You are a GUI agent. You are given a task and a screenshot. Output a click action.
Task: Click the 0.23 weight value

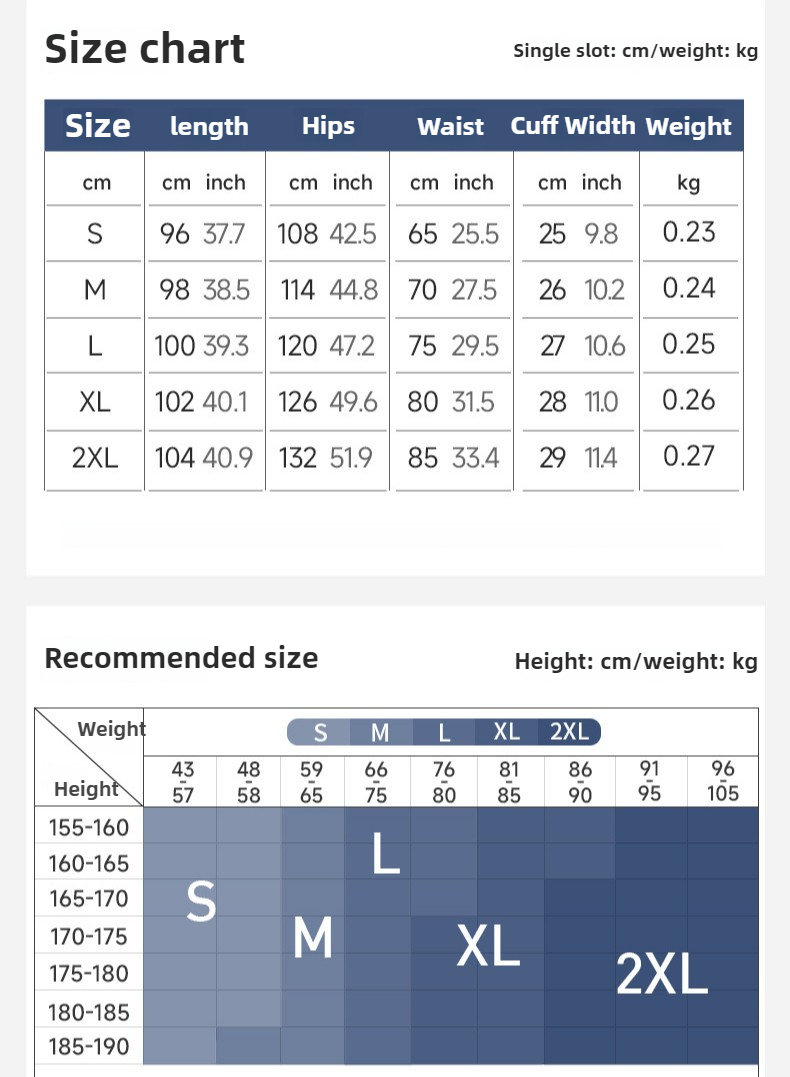pyautogui.click(x=689, y=232)
